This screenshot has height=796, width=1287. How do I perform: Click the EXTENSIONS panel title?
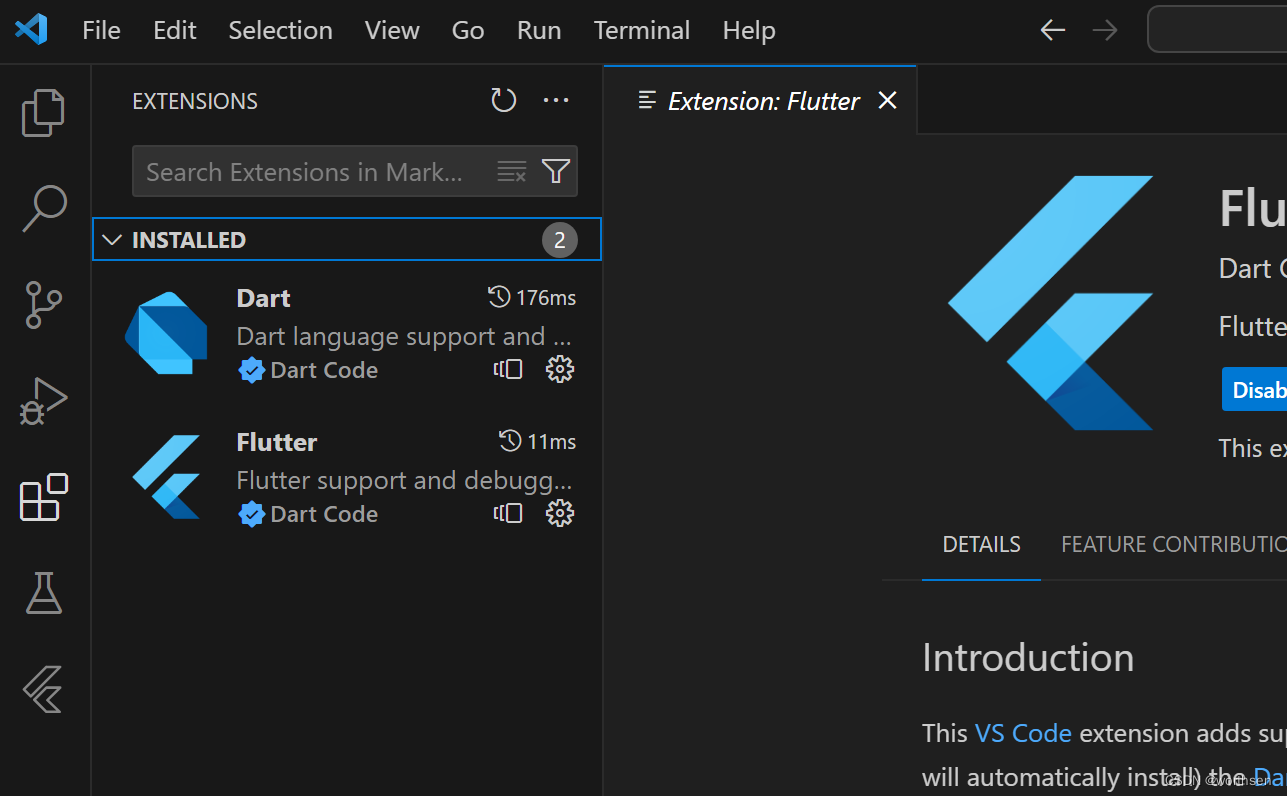coord(195,101)
